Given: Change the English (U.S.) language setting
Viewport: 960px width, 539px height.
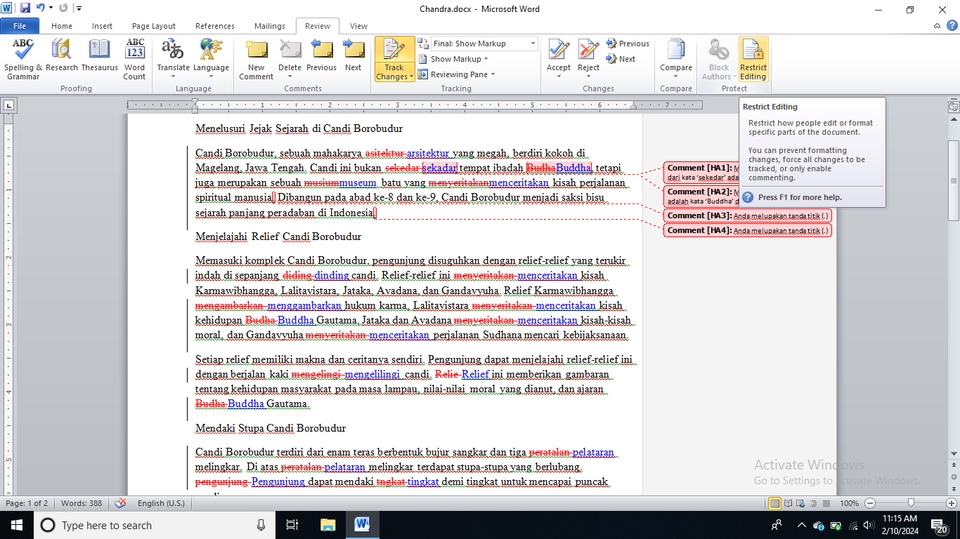Looking at the screenshot, I should pos(161,503).
